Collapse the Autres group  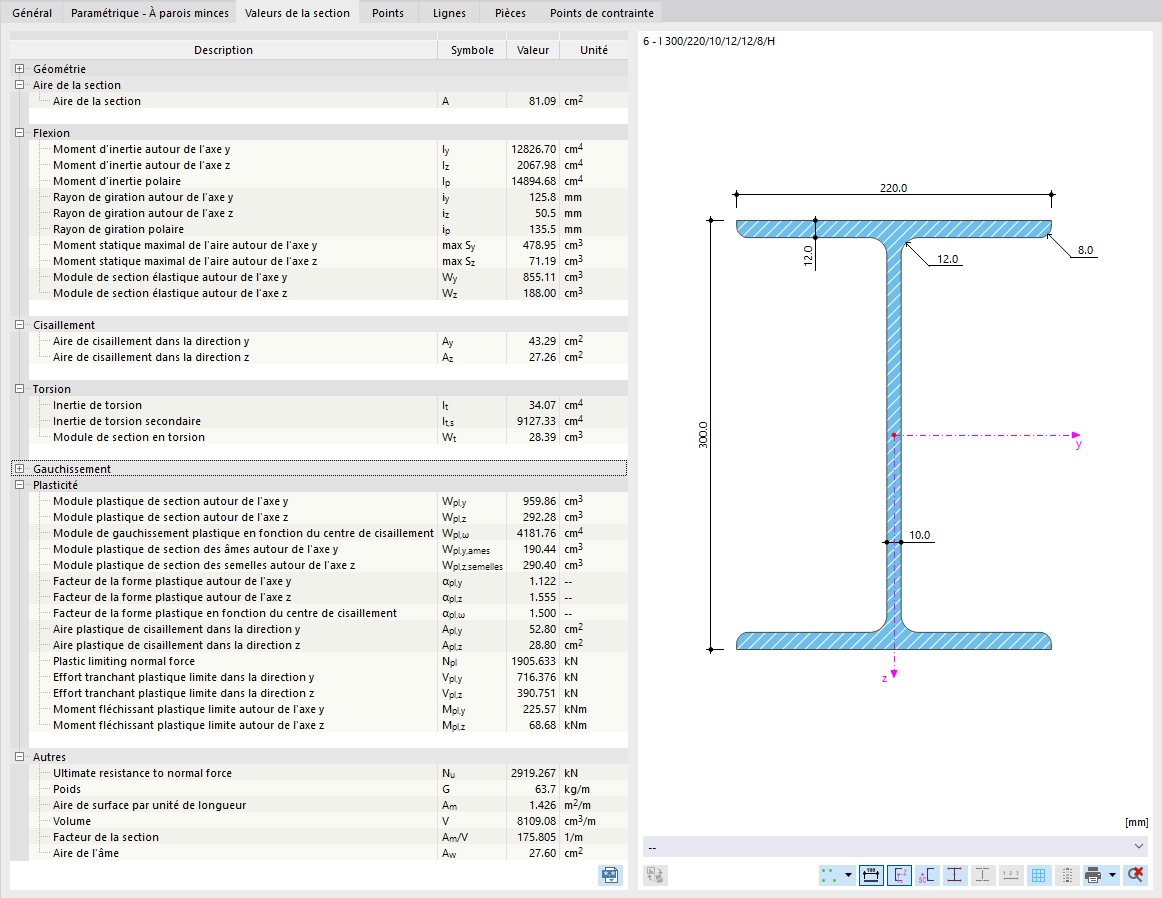pyautogui.click(x=20, y=756)
